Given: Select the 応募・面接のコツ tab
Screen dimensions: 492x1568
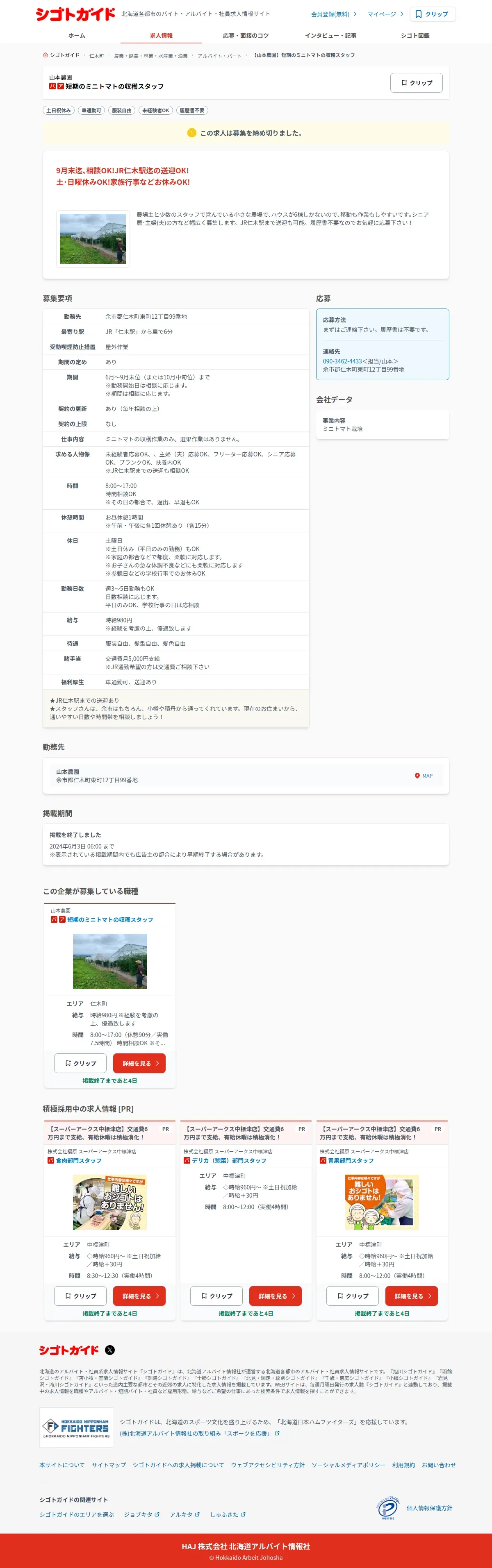Looking at the screenshot, I should tap(246, 35).
